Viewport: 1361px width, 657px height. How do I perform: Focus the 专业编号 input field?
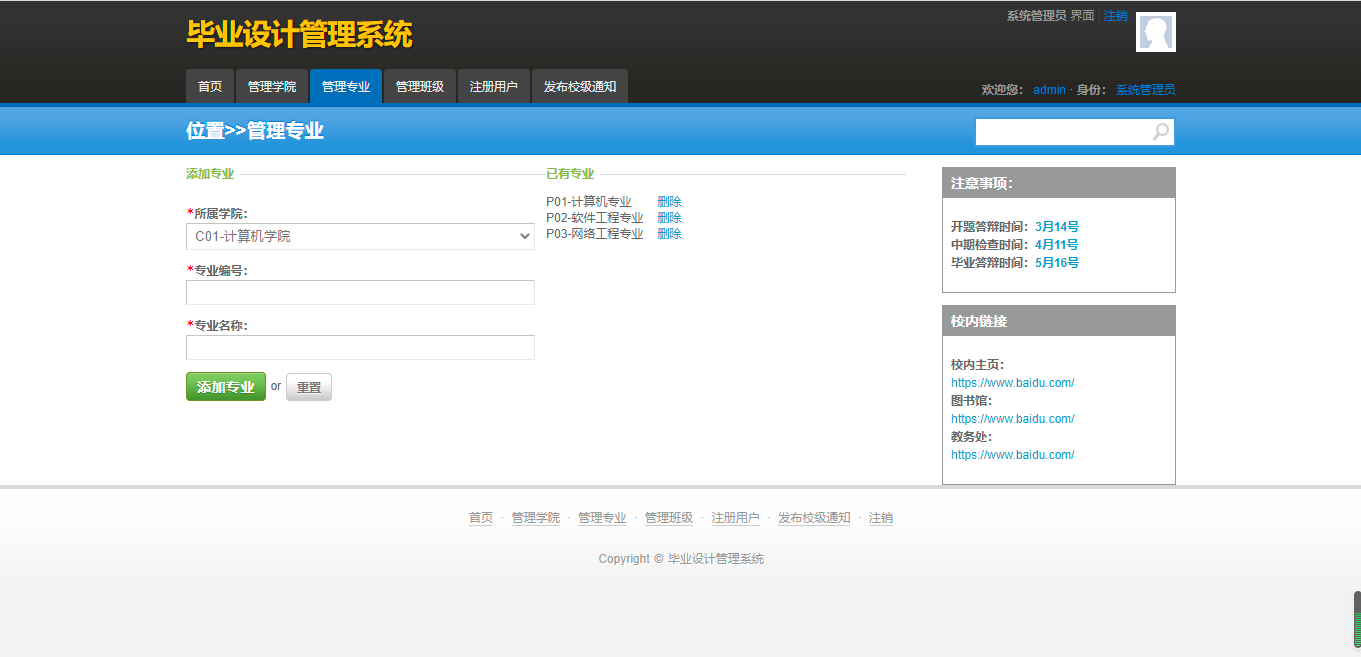coord(360,292)
